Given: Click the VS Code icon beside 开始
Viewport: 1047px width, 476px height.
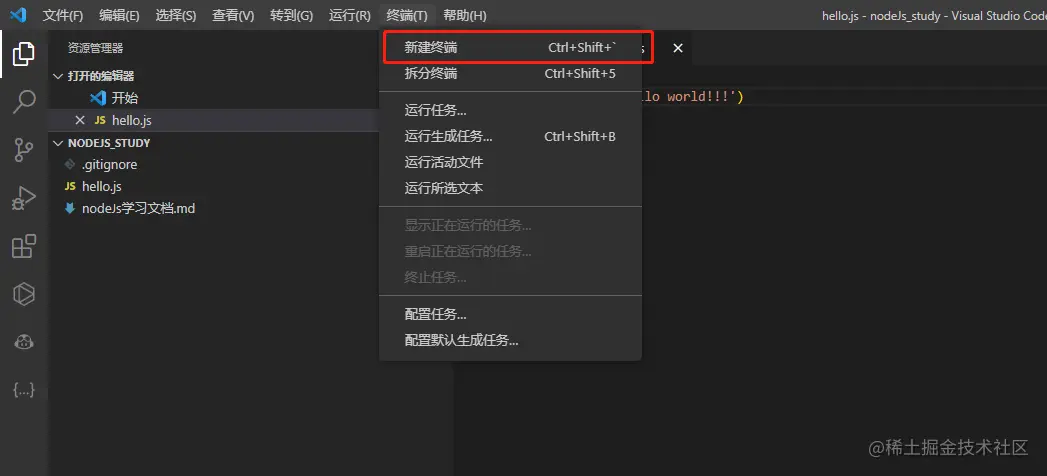Looking at the screenshot, I should 98,98.
